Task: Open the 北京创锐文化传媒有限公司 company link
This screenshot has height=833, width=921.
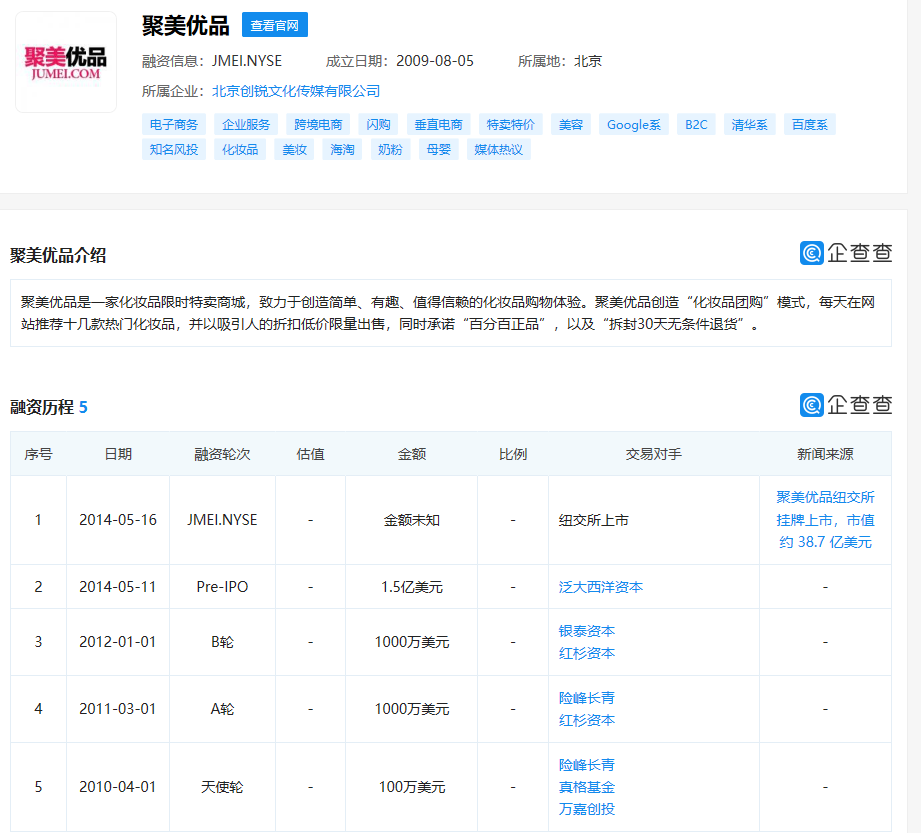Action: tap(296, 91)
